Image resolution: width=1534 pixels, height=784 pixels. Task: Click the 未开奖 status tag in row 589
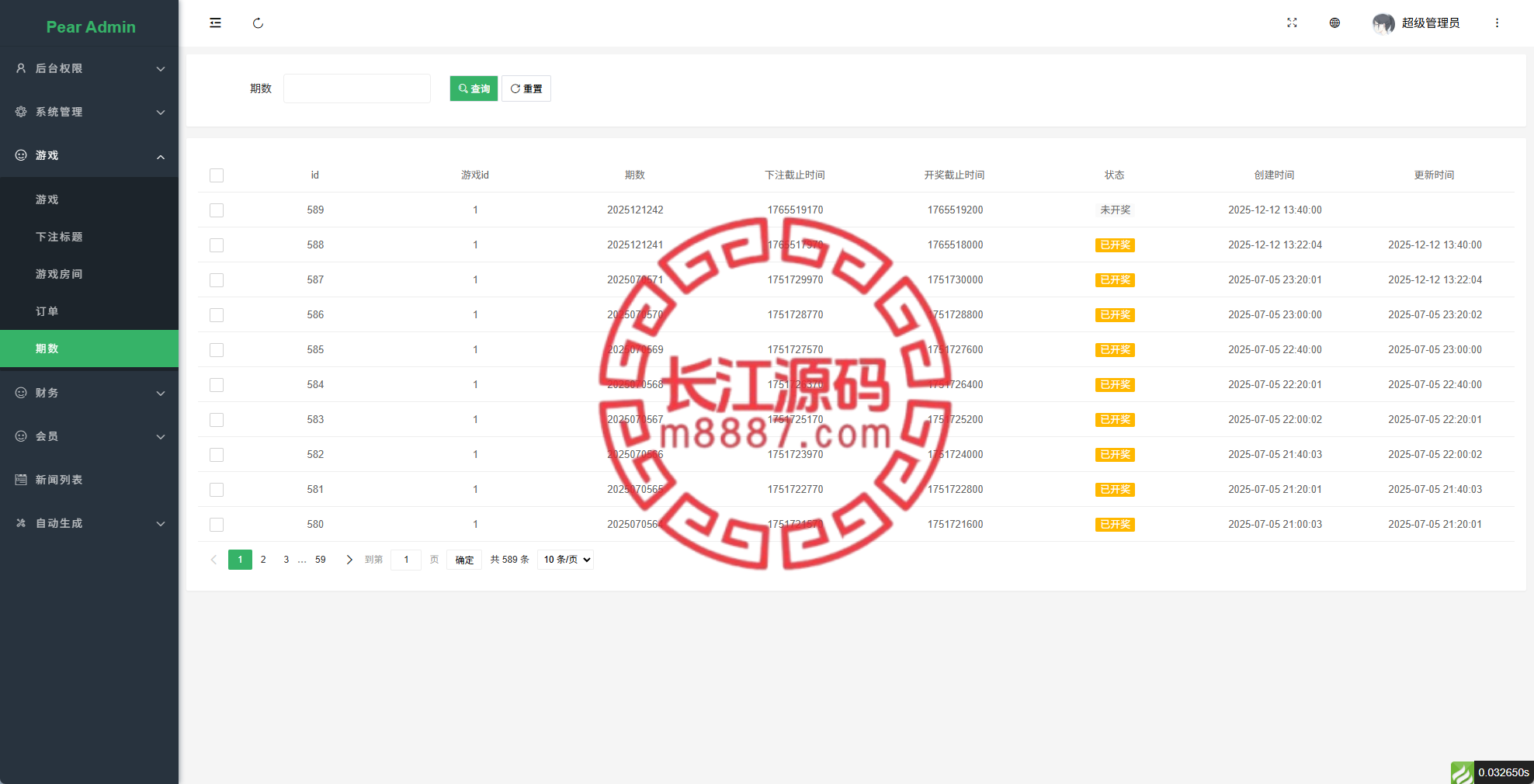pyautogui.click(x=1115, y=210)
